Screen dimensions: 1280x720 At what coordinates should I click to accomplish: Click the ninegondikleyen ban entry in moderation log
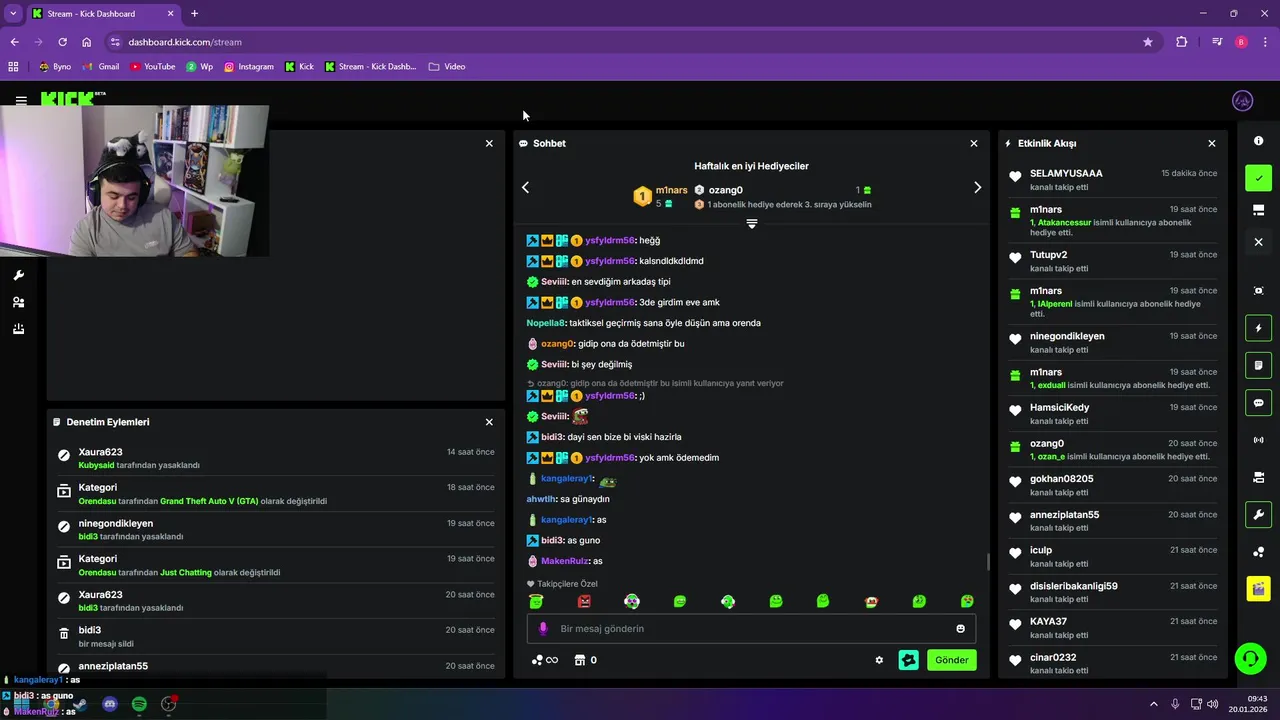[x=275, y=529]
